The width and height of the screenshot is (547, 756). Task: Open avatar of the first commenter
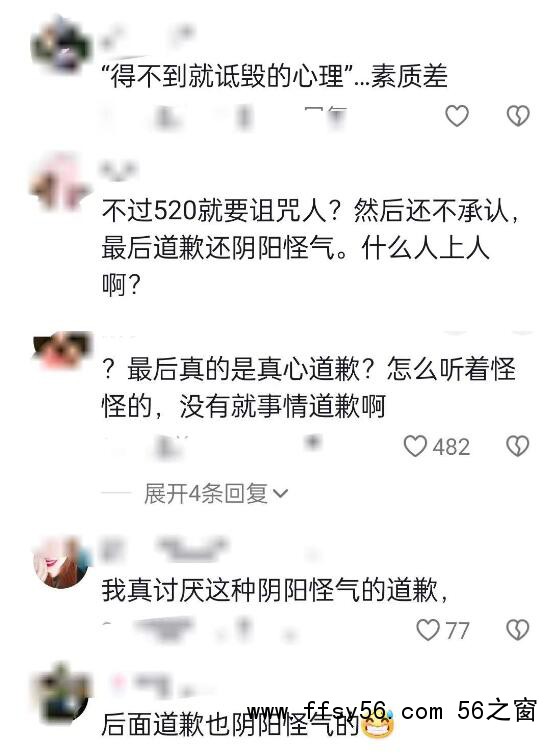[x=61, y=44]
